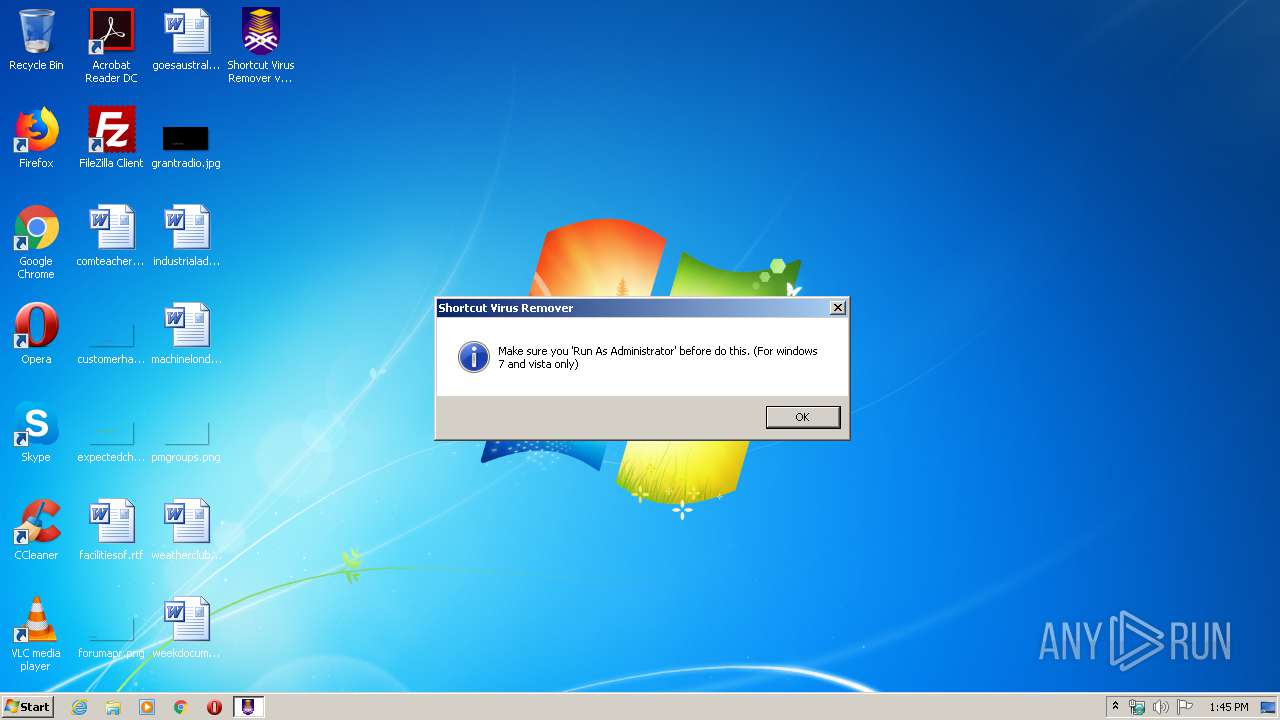Show hidden system tray icons
The image size is (1280, 720).
(x=1115, y=707)
